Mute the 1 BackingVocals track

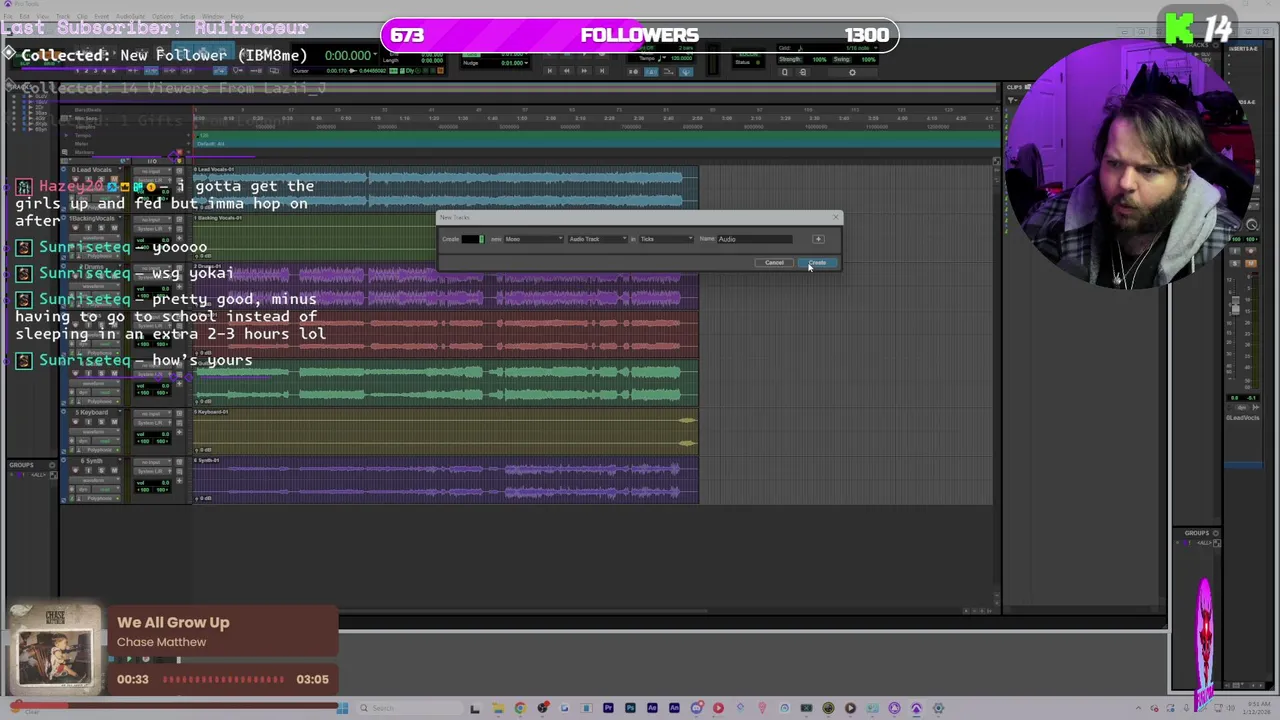click(x=114, y=228)
